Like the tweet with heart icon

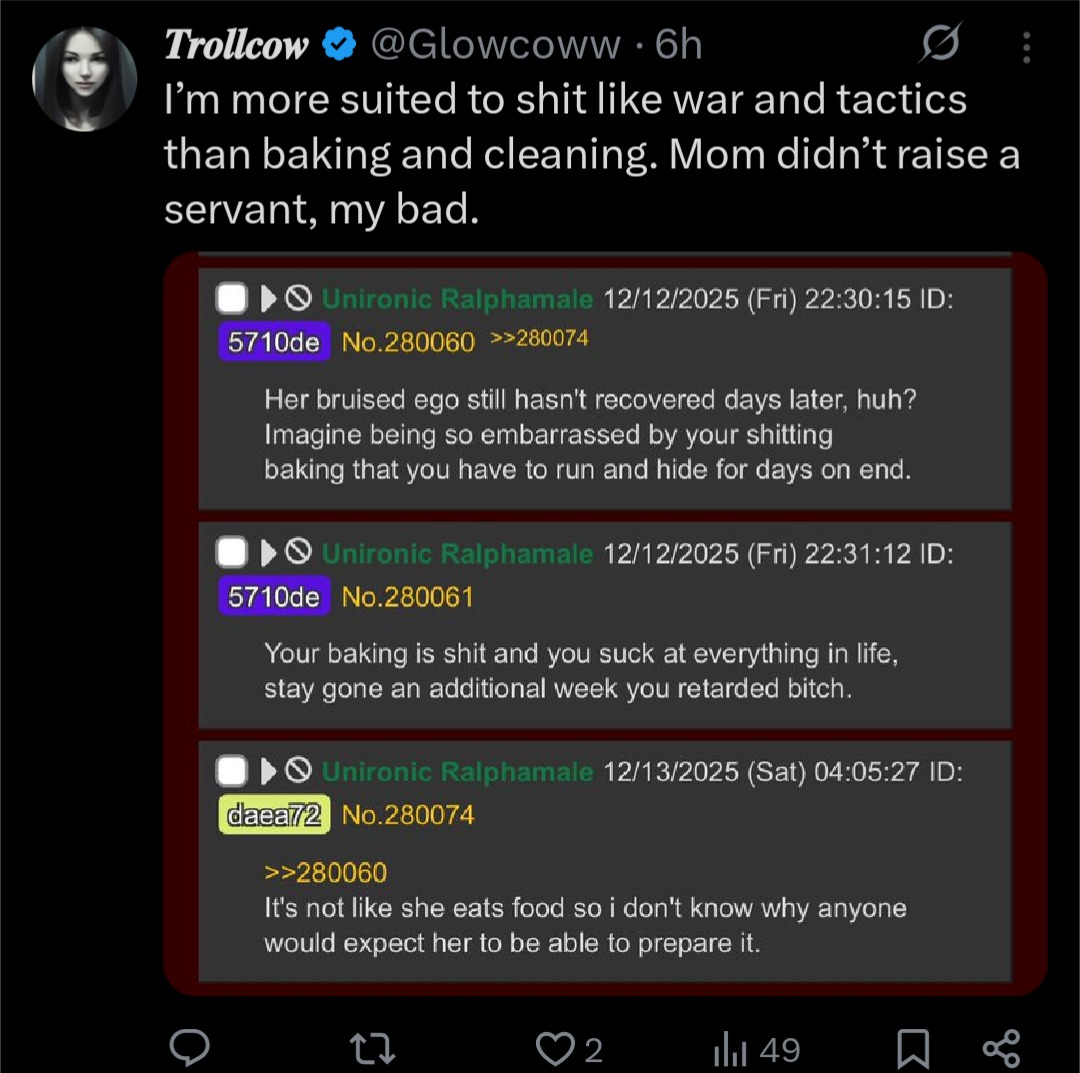(x=552, y=1048)
